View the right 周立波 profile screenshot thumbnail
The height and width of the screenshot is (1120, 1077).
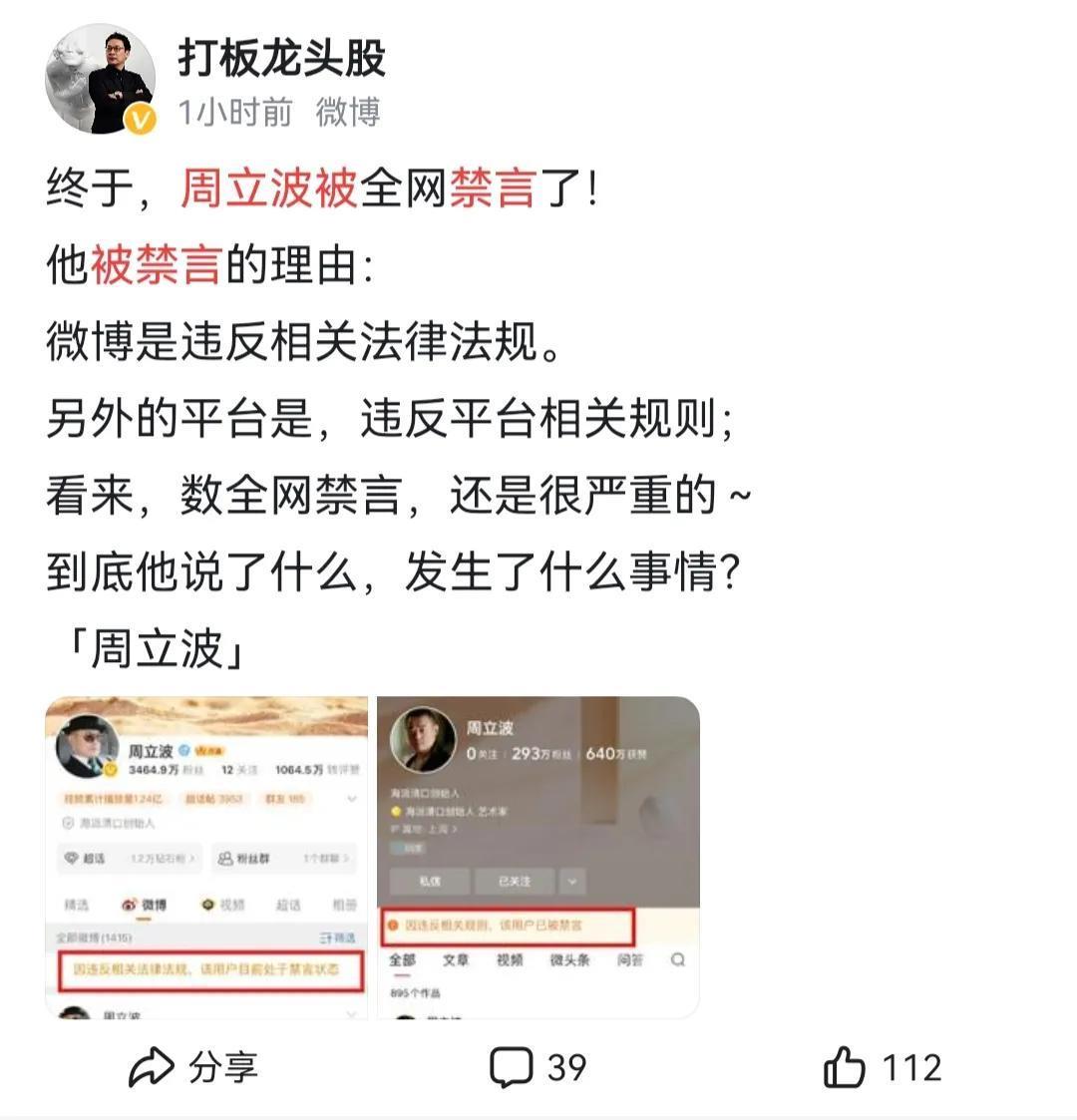click(538, 857)
